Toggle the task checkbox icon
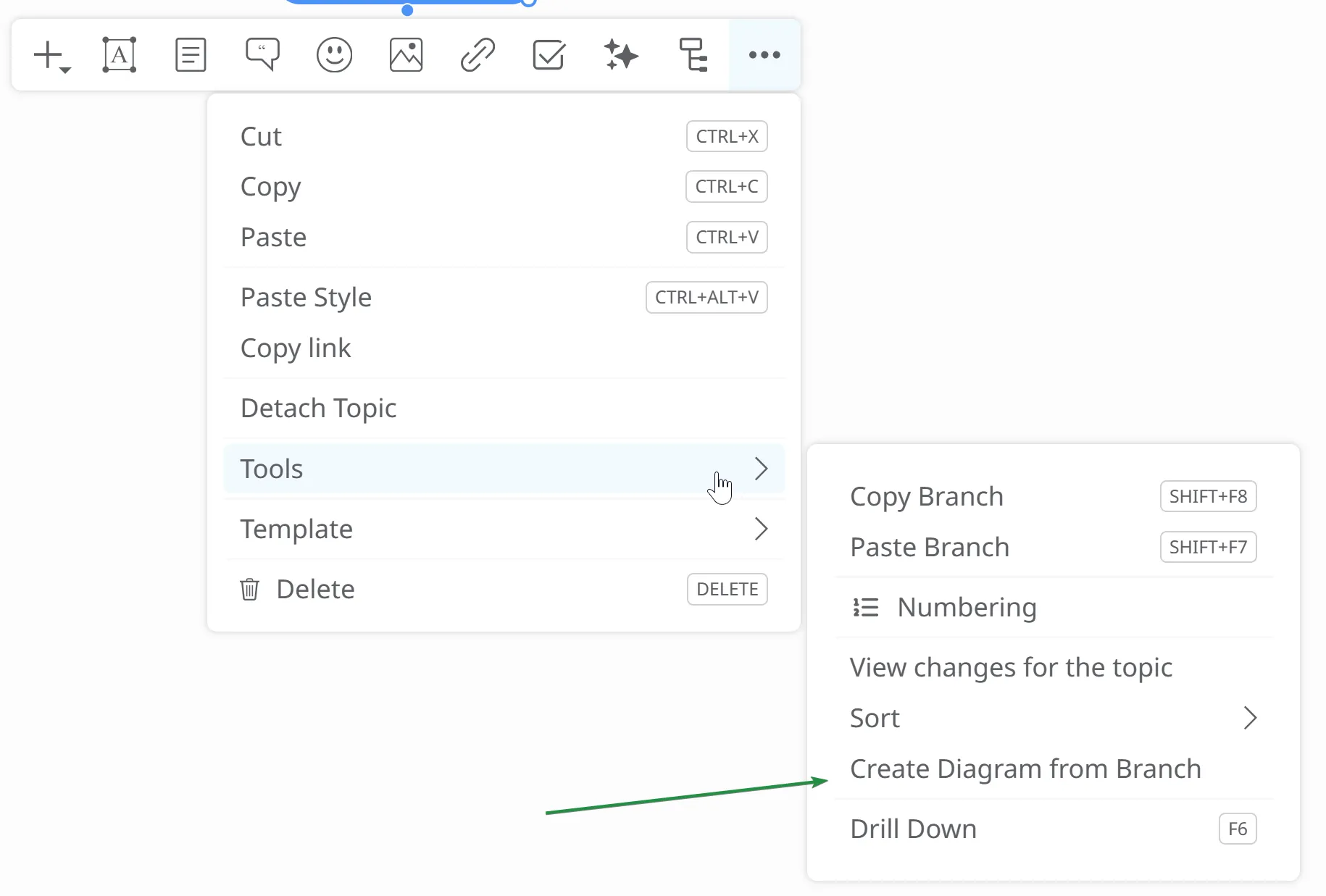1326x896 pixels. point(549,55)
